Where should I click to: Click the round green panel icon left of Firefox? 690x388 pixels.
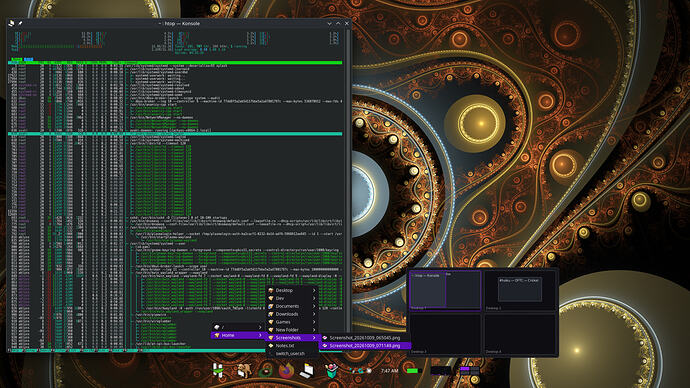(x=266, y=371)
